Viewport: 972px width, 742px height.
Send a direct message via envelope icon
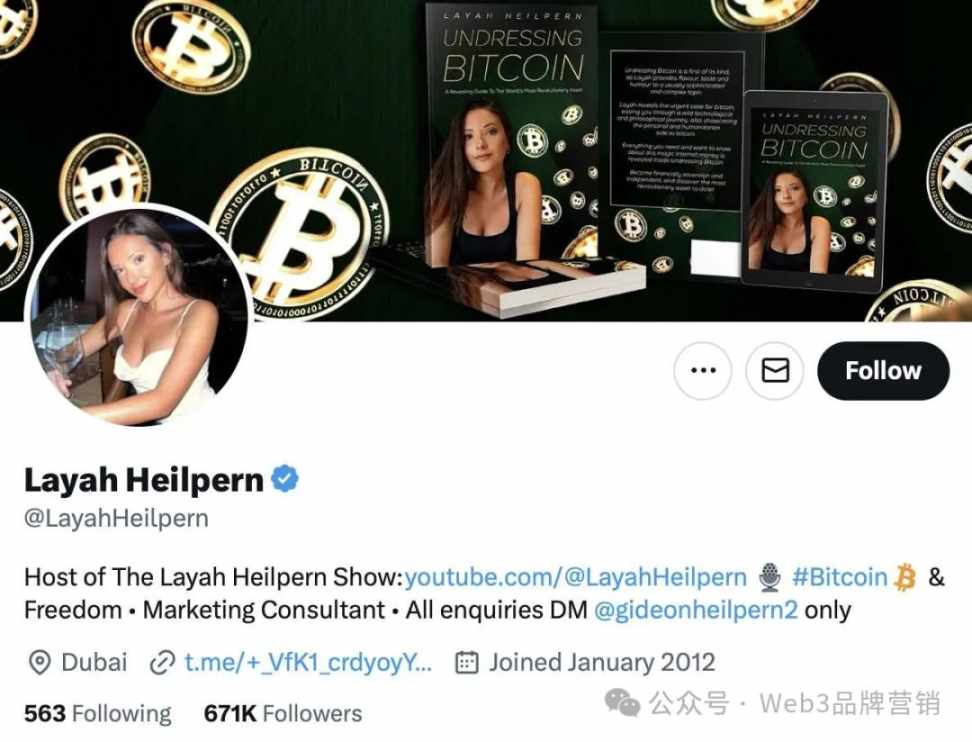click(775, 371)
